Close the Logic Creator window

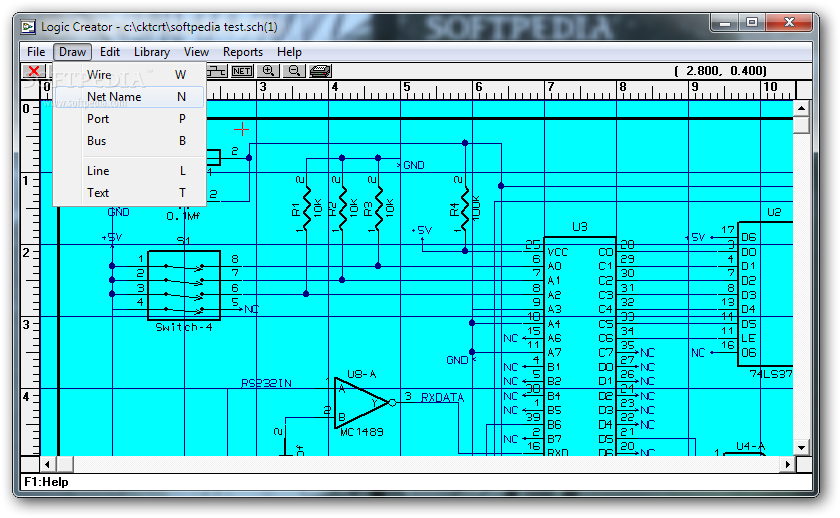789,23
